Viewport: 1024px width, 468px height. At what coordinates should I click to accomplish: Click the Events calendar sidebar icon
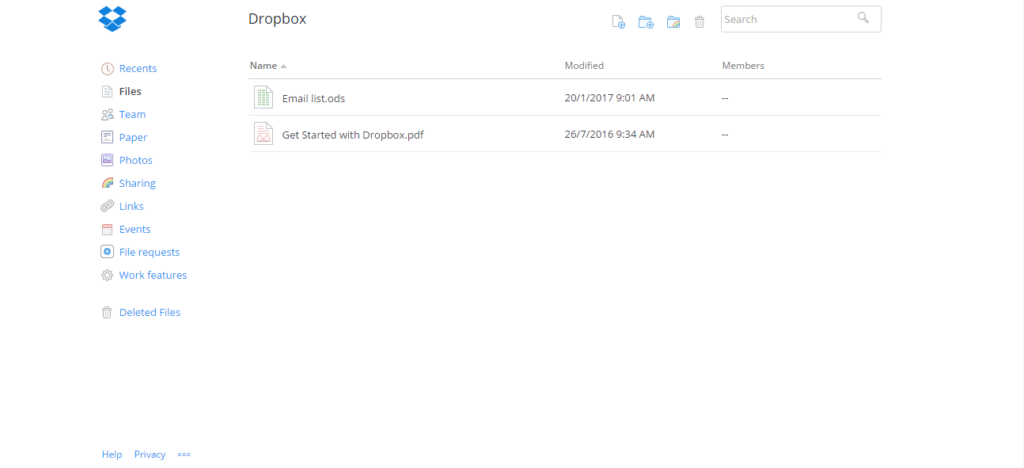[107, 229]
